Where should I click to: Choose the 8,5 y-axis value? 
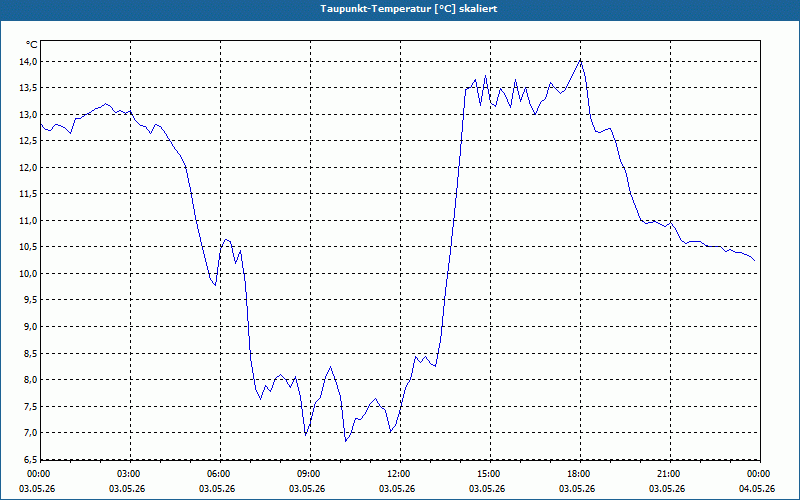click(x=30, y=353)
